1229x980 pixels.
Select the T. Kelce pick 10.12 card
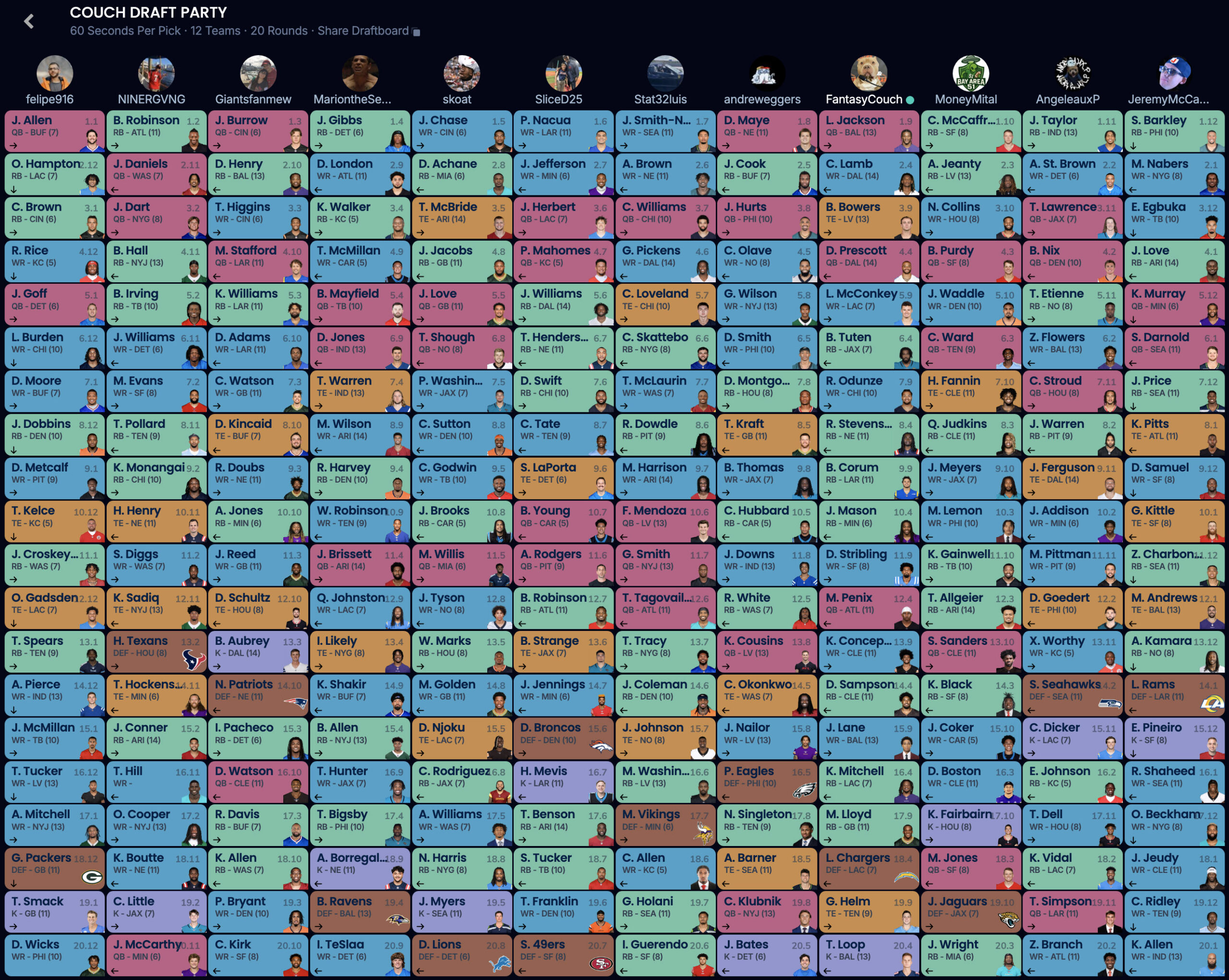click(x=55, y=521)
